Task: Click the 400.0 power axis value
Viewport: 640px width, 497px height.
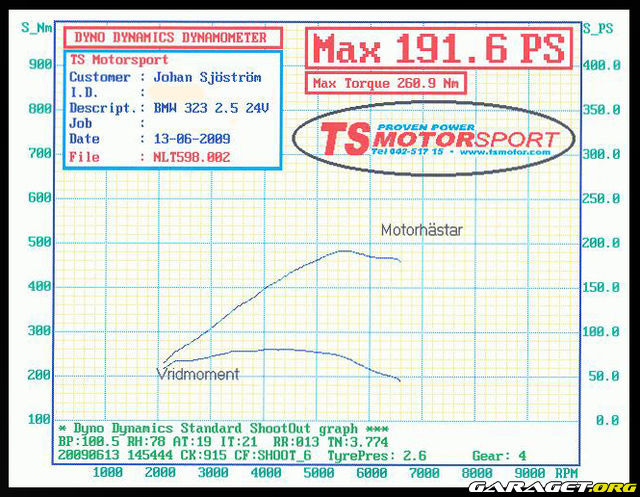Action: [x=602, y=65]
